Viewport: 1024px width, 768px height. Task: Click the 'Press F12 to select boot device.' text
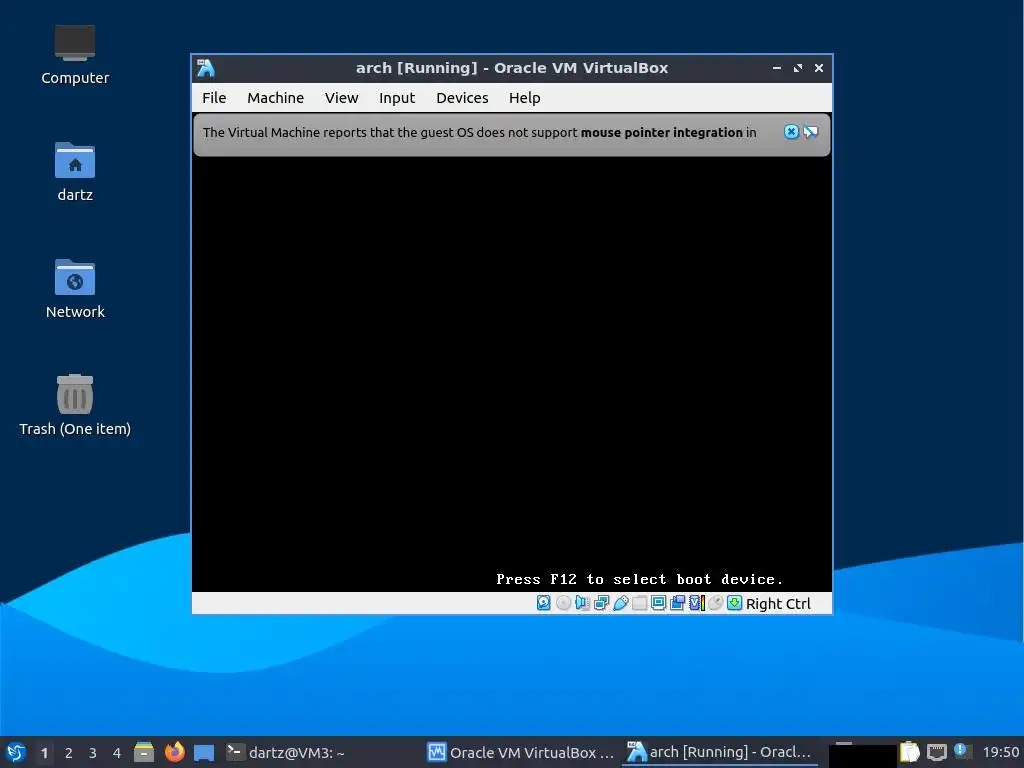tap(639, 579)
